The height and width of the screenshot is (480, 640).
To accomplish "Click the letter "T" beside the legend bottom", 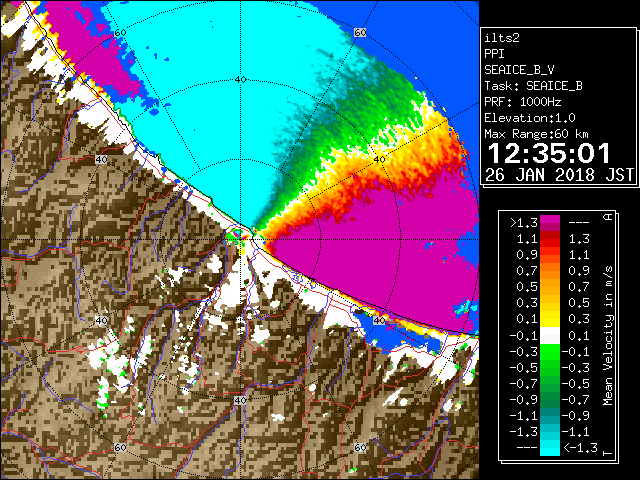I will pos(608,453).
